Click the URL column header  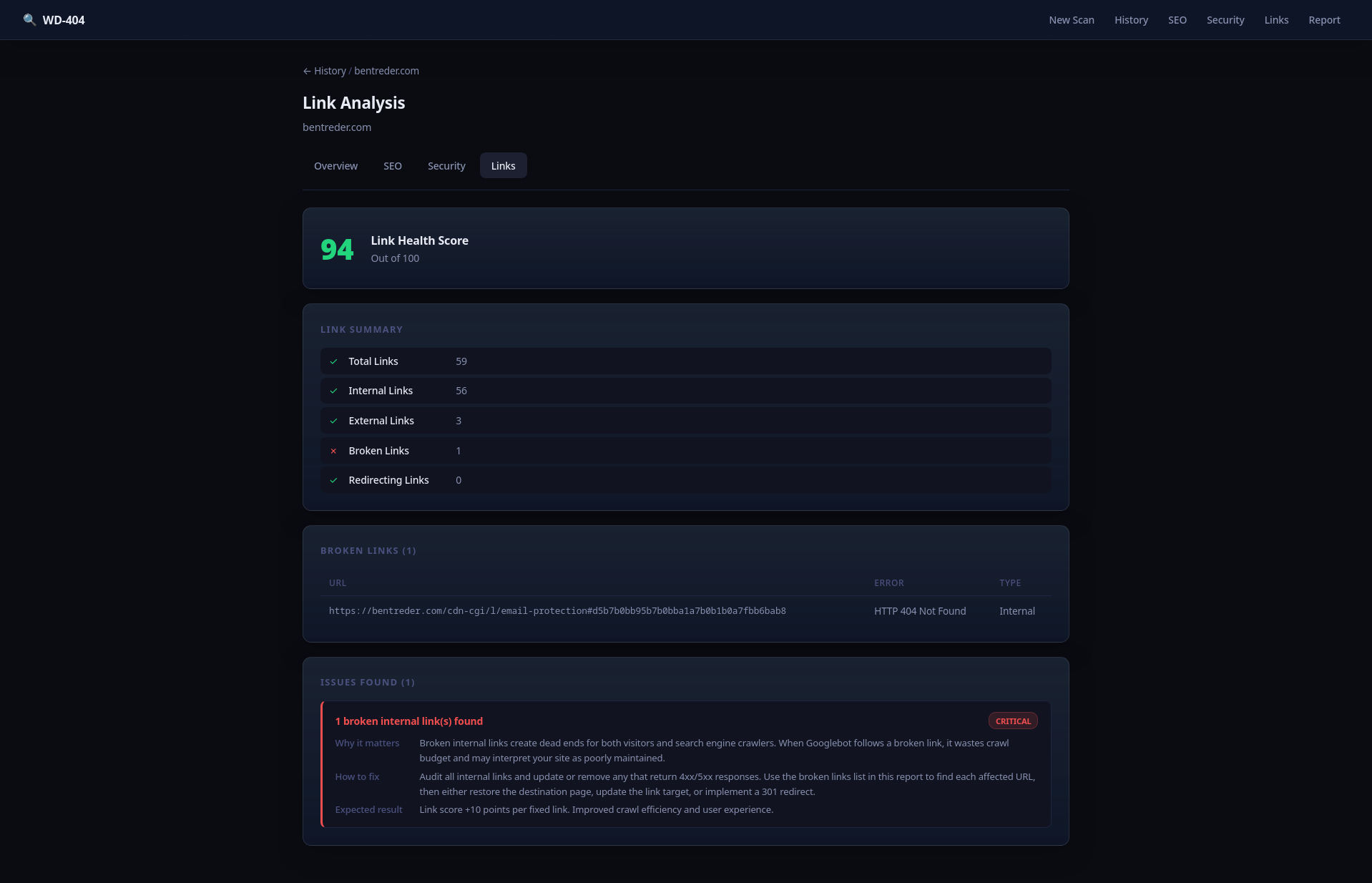point(337,583)
